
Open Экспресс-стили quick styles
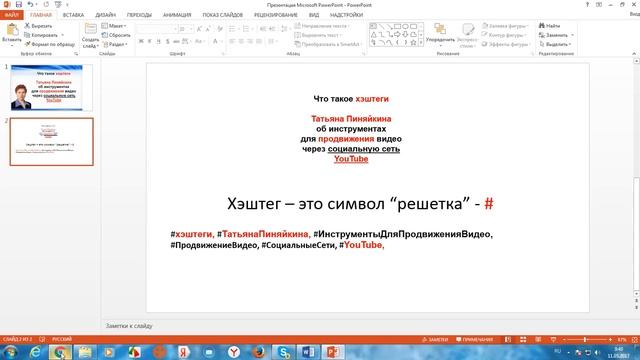point(467,35)
